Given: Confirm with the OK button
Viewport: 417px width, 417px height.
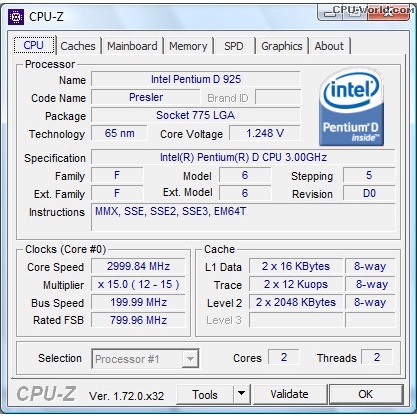Looking at the screenshot, I should click(366, 394).
